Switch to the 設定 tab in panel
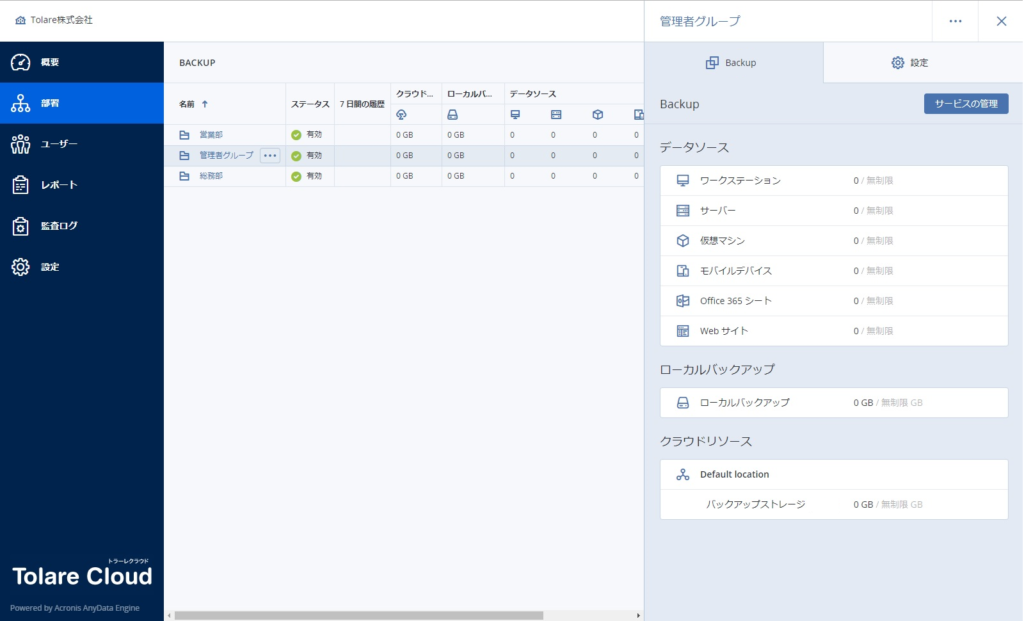 [910, 63]
